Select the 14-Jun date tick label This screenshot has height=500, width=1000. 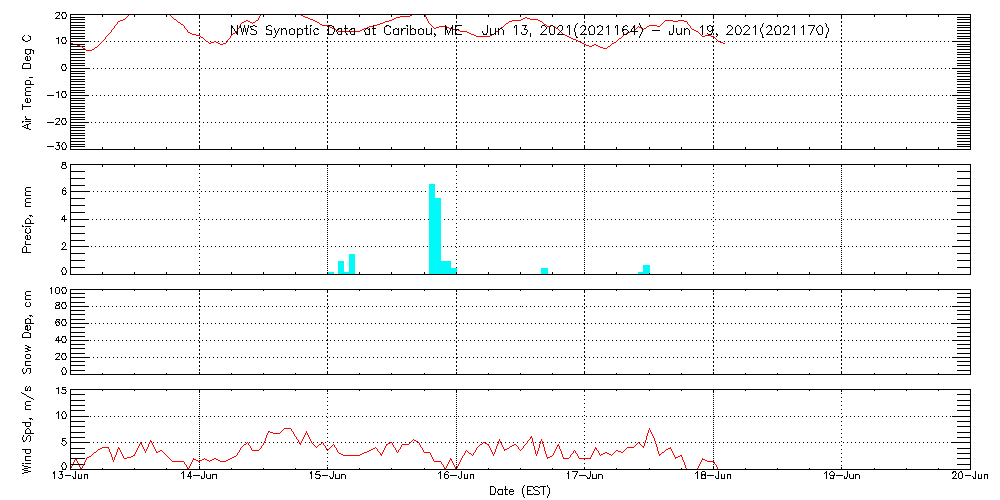pos(200,478)
